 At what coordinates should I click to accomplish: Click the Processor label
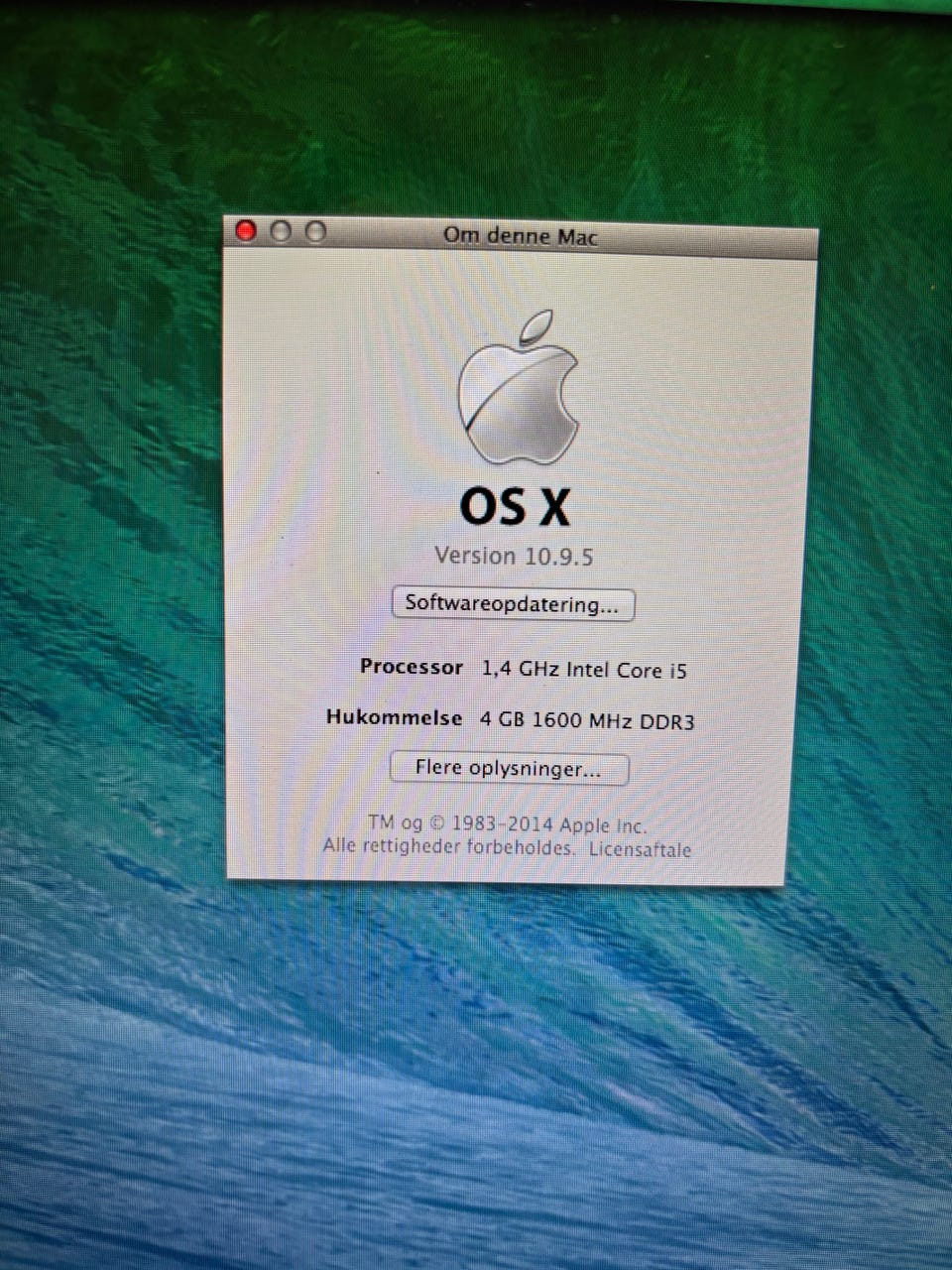[412, 667]
